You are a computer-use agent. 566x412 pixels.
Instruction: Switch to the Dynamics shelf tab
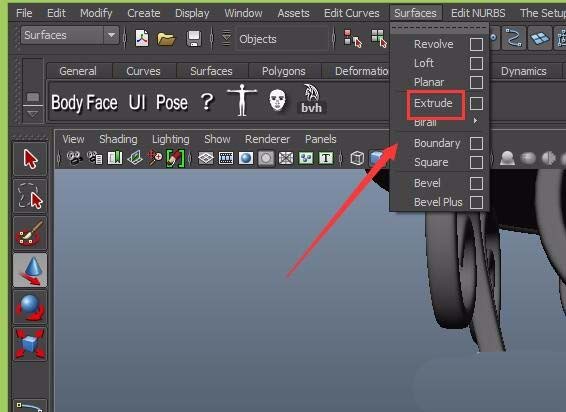pos(523,71)
